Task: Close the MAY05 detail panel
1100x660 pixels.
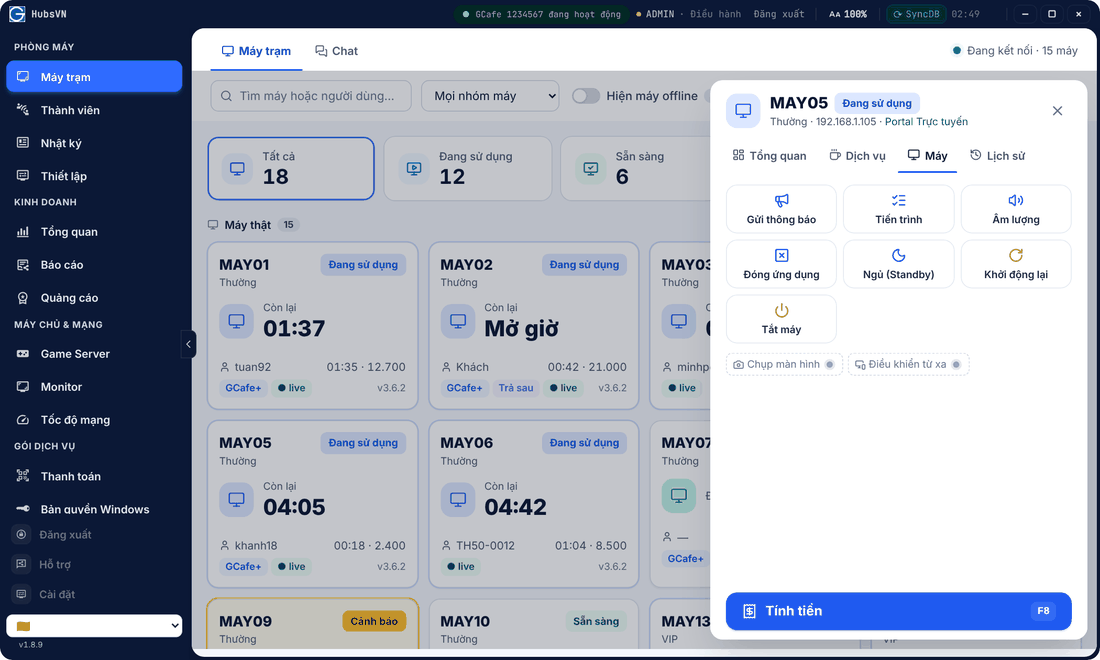Action: pyautogui.click(x=1057, y=111)
